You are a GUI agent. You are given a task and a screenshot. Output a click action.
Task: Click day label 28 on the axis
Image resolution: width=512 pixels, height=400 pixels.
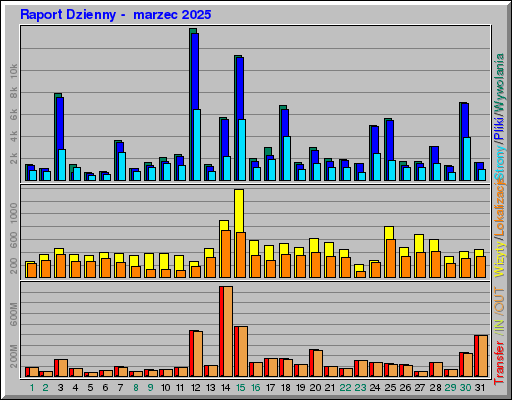[x=435, y=388]
